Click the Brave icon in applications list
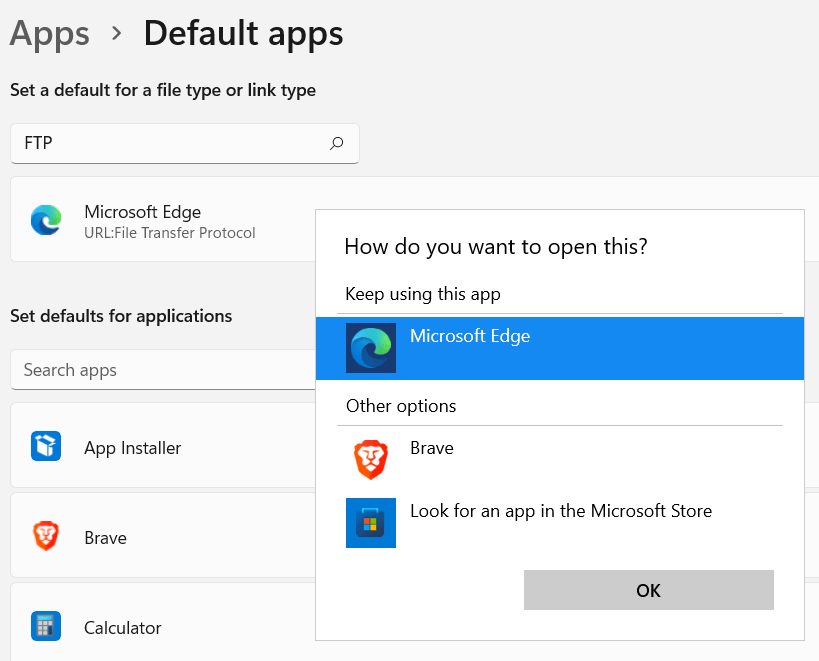819x661 pixels. [x=46, y=536]
